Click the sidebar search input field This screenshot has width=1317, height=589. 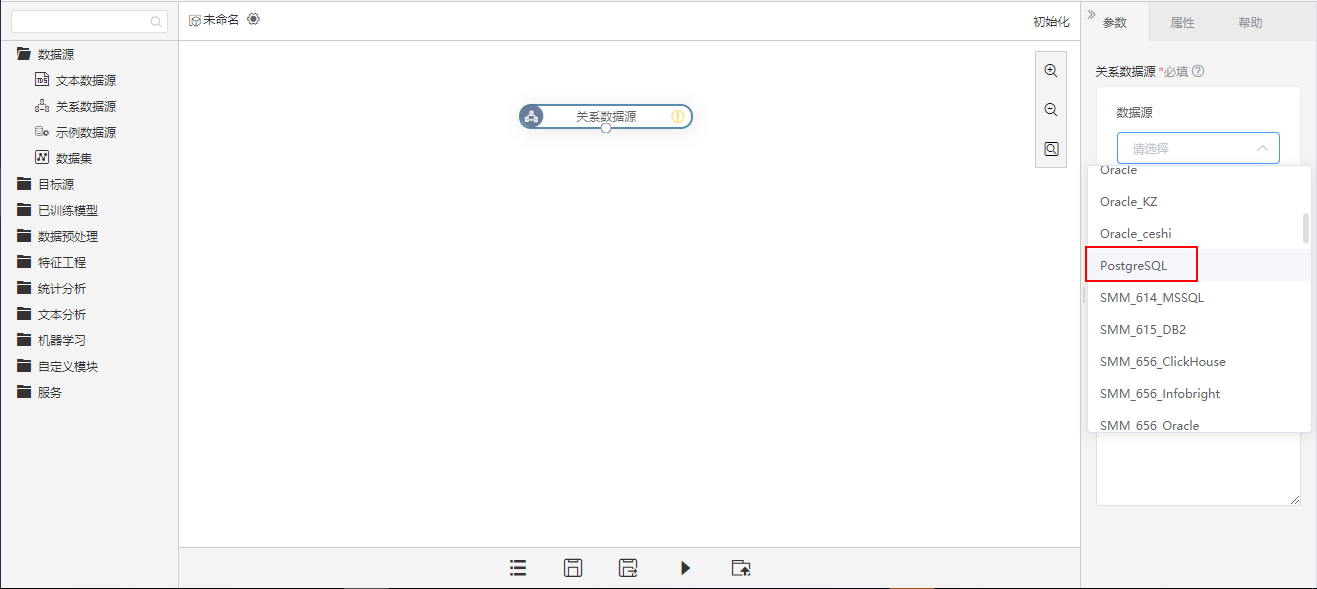[x=88, y=21]
